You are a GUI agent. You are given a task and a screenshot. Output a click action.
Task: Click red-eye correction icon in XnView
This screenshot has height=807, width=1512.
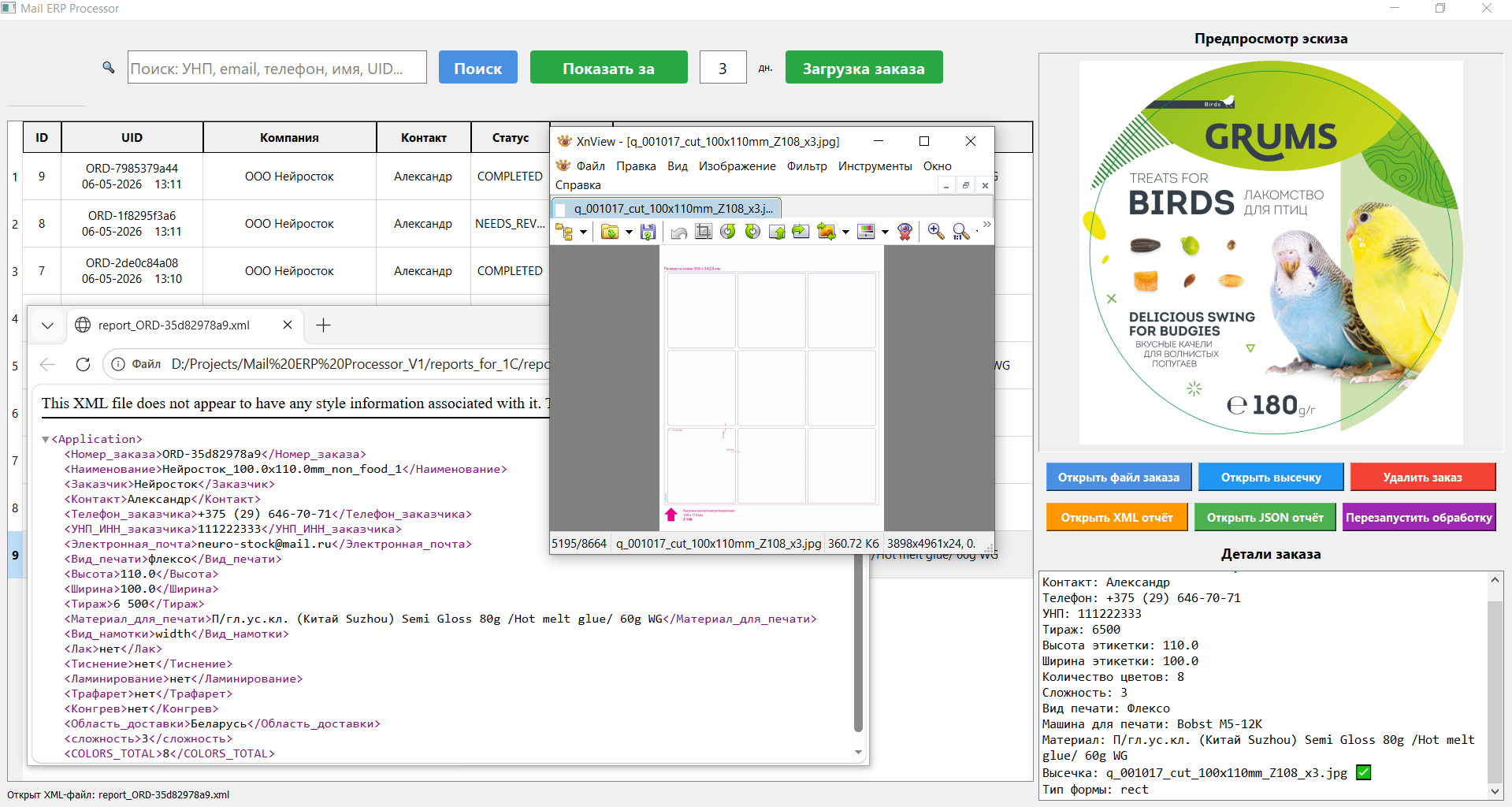click(x=905, y=232)
